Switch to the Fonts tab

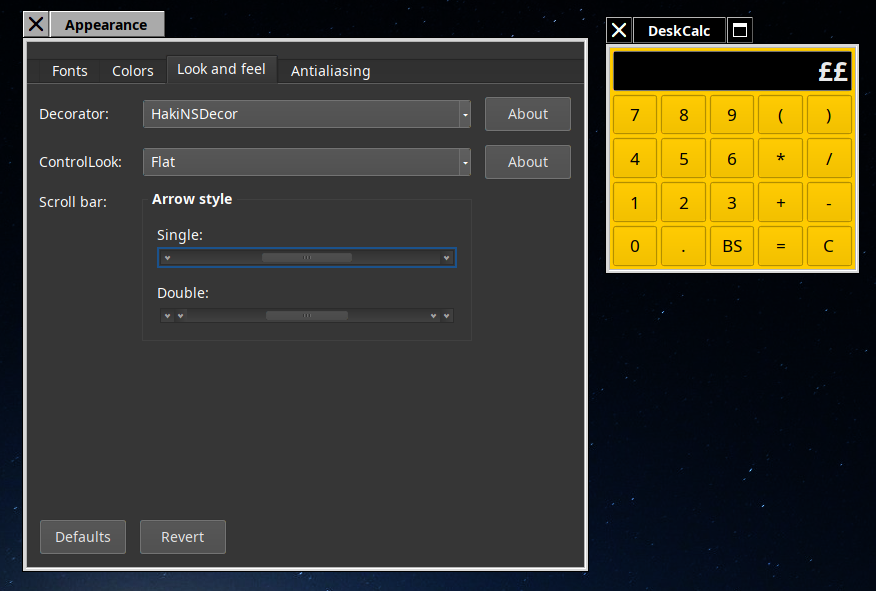tap(70, 71)
